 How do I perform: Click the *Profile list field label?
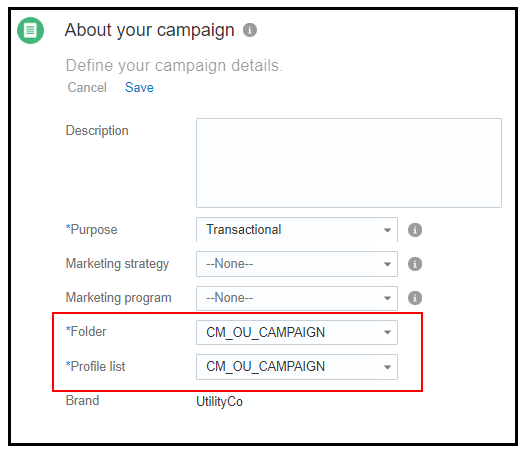[95, 366]
